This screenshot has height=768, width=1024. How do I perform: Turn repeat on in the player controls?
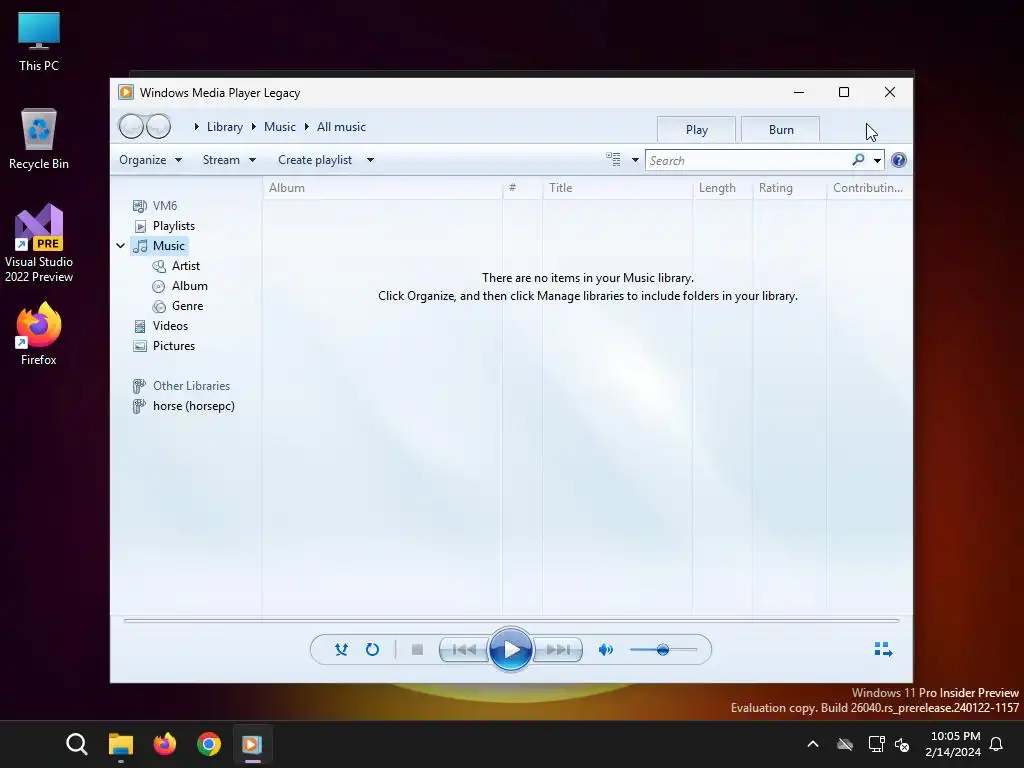point(372,649)
